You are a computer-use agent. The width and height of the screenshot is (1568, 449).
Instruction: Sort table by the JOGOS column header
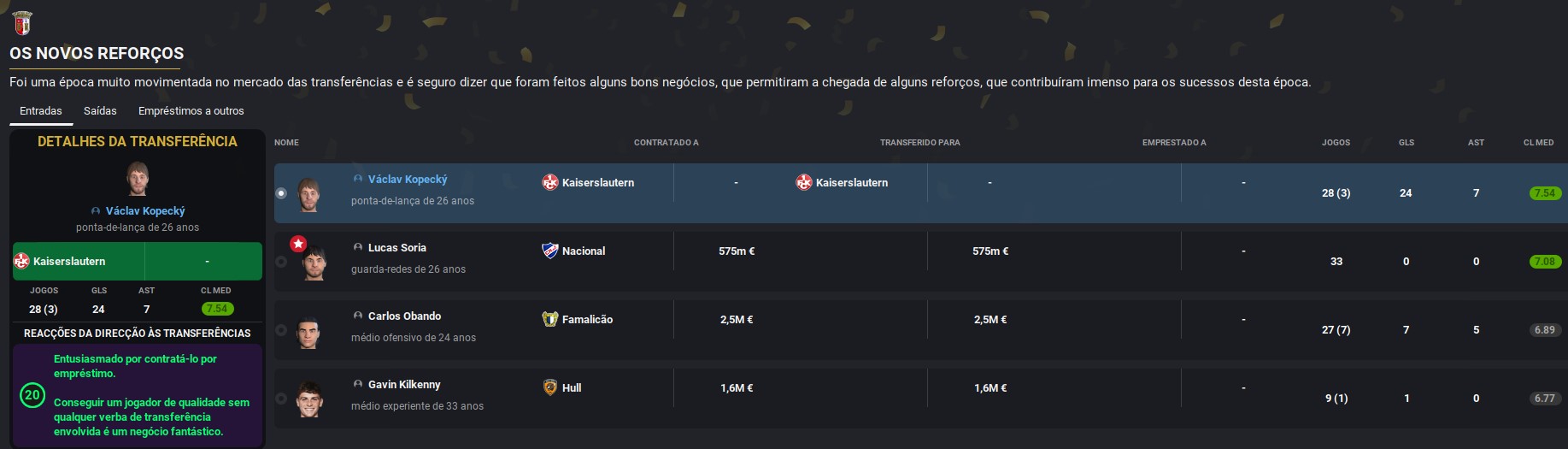[1336, 143]
